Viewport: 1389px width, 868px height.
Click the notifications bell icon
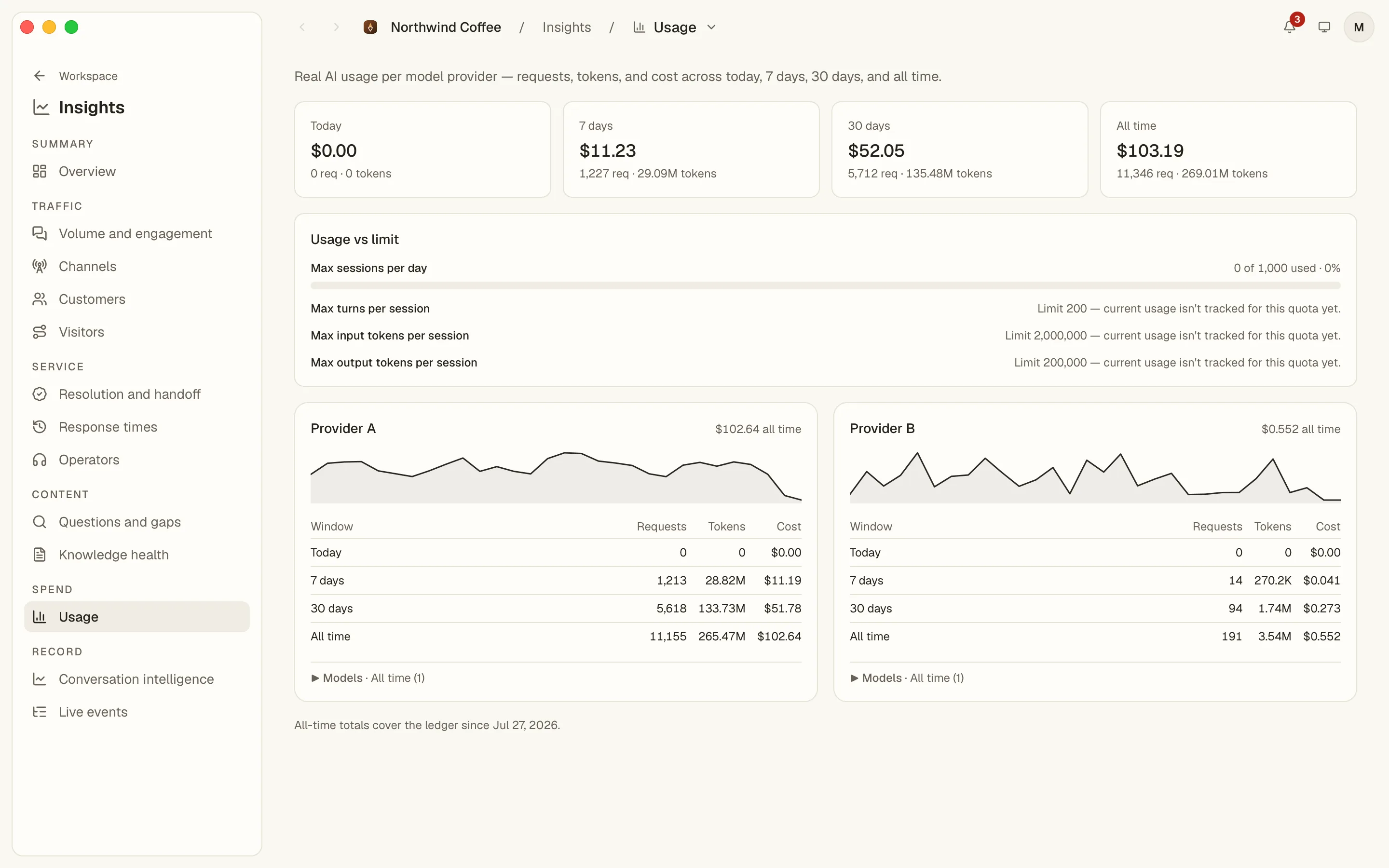coord(1289,27)
